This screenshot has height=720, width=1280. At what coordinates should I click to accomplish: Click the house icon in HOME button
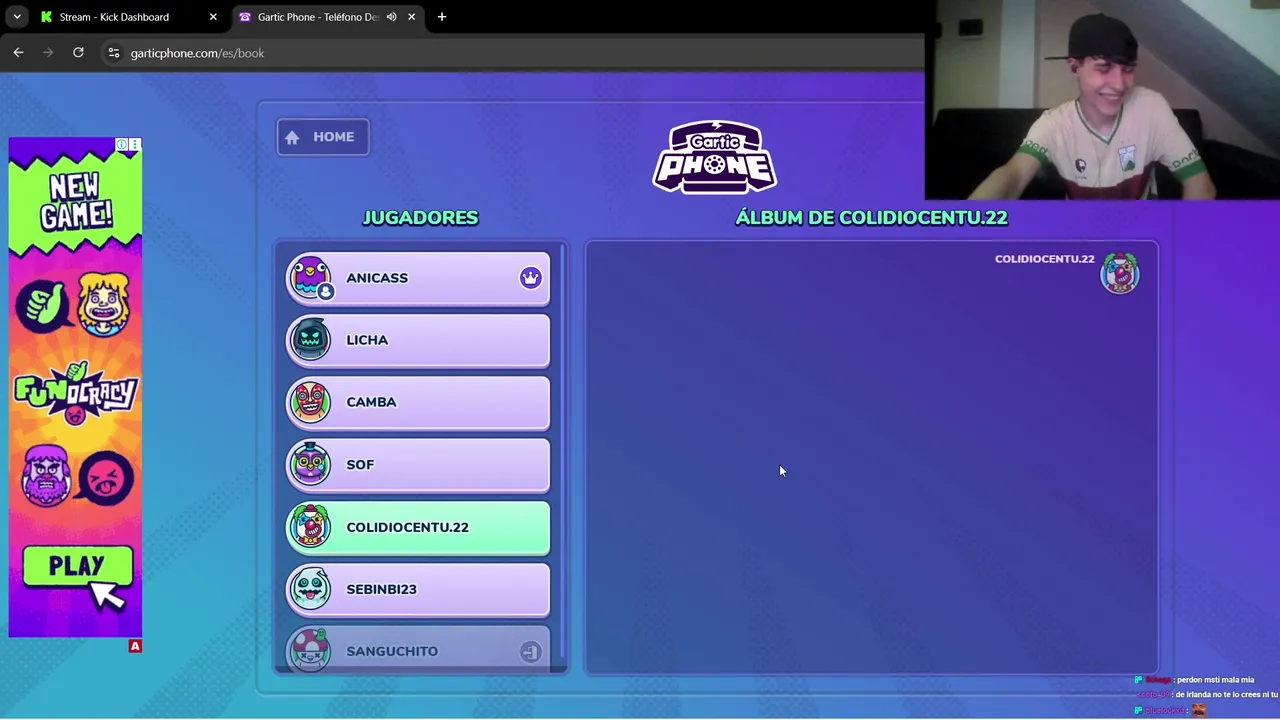pos(292,138)
